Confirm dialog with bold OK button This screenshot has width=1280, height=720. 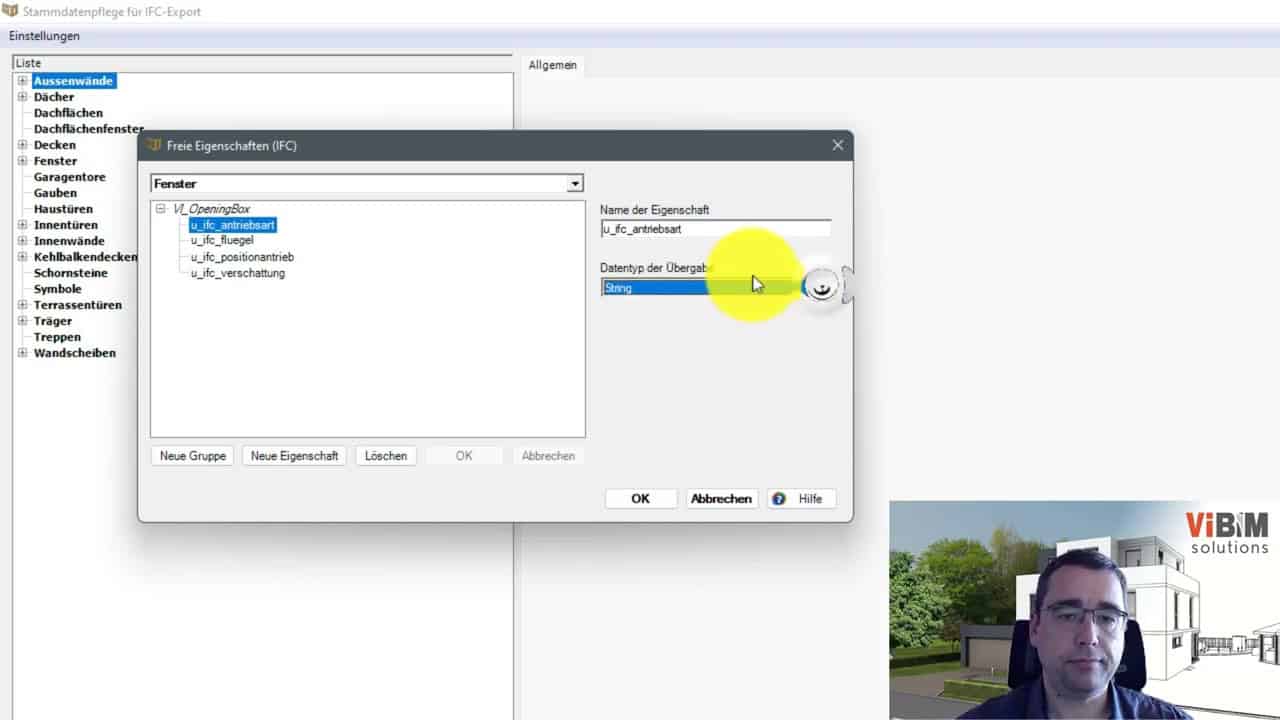click(x=641, y=499)
